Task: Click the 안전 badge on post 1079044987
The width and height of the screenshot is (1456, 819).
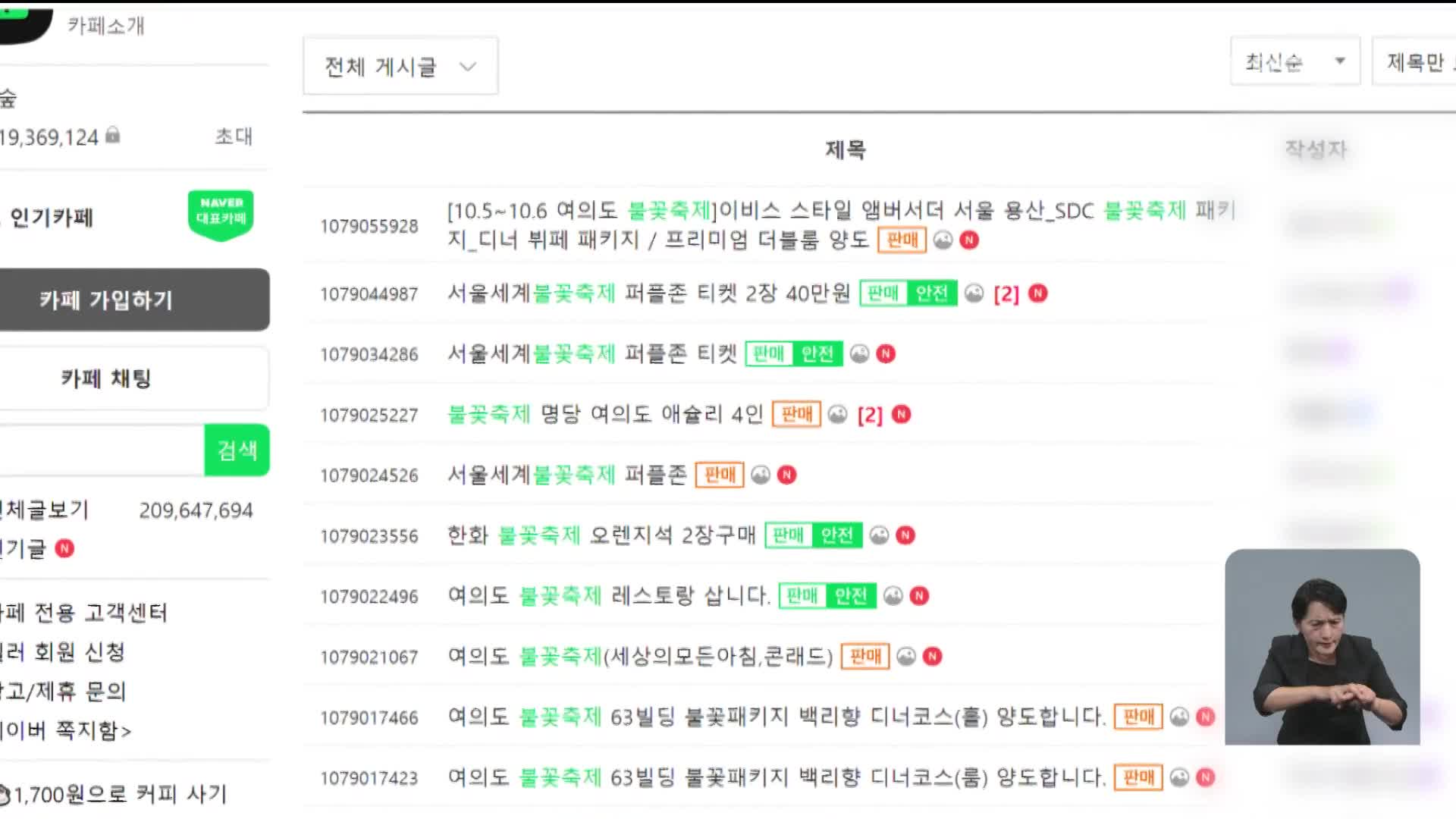Action: click(x=929, y=293)
